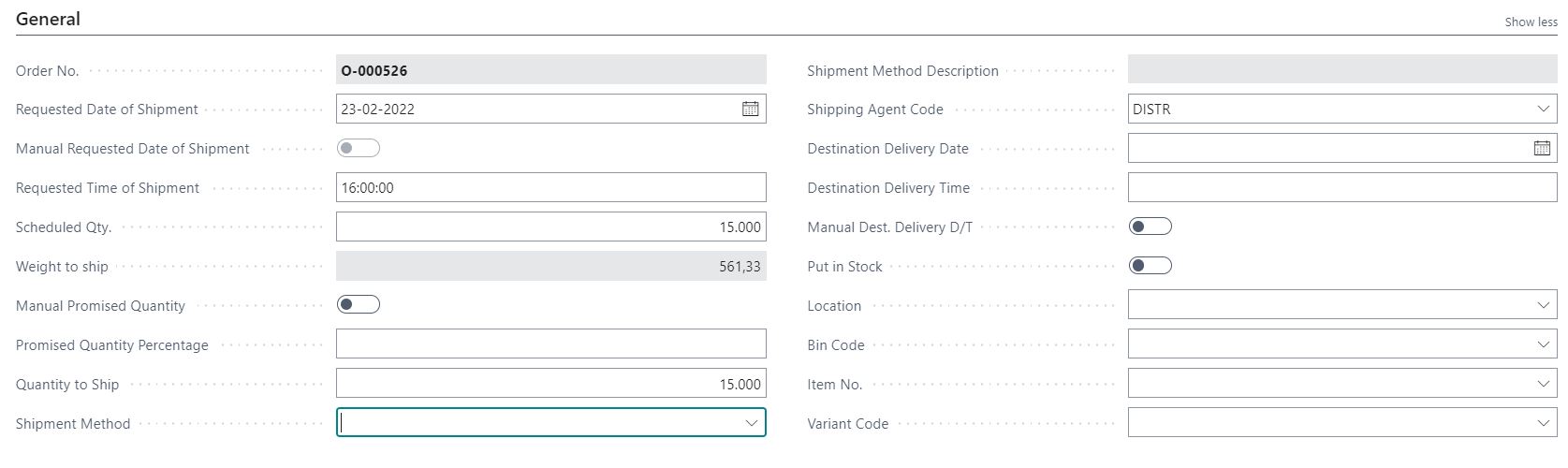Click the Promised Quantity Percentage field
The width and height of the screenshot is (1568, 468).
click(550, 344)
